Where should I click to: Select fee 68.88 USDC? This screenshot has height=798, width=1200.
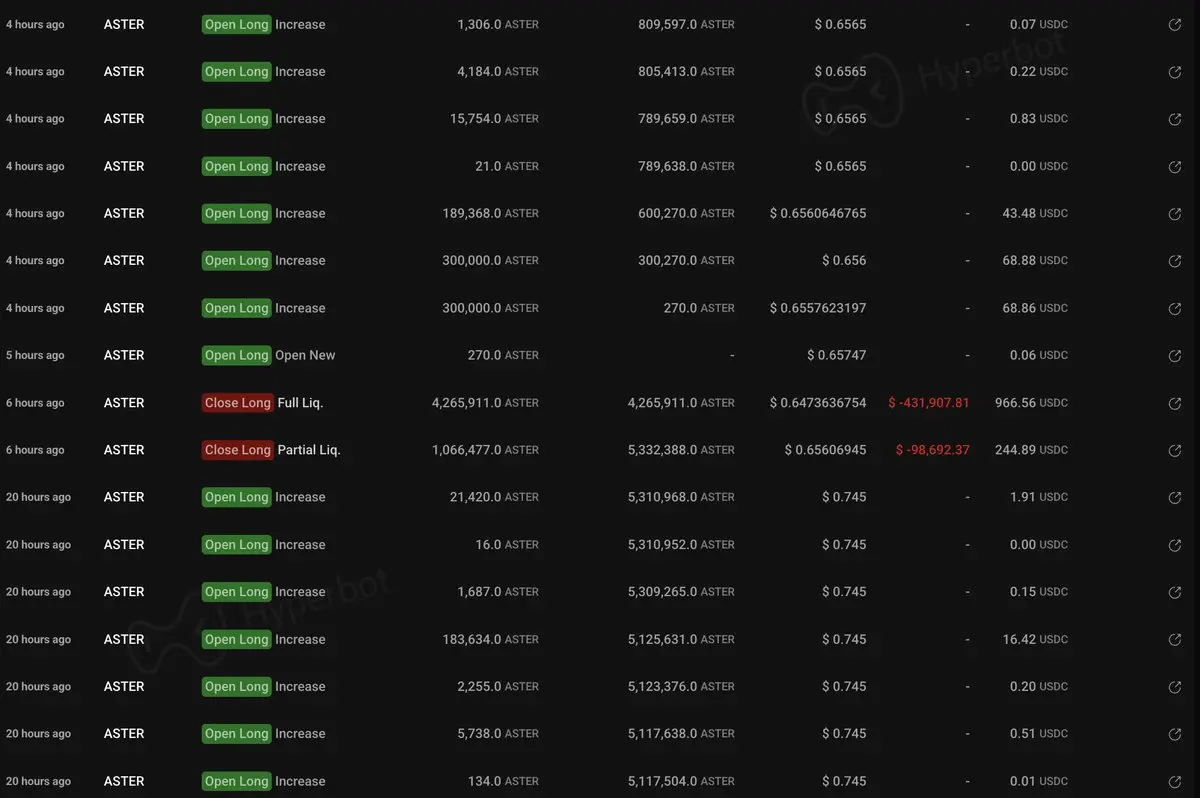click(x=1036, y=260)
